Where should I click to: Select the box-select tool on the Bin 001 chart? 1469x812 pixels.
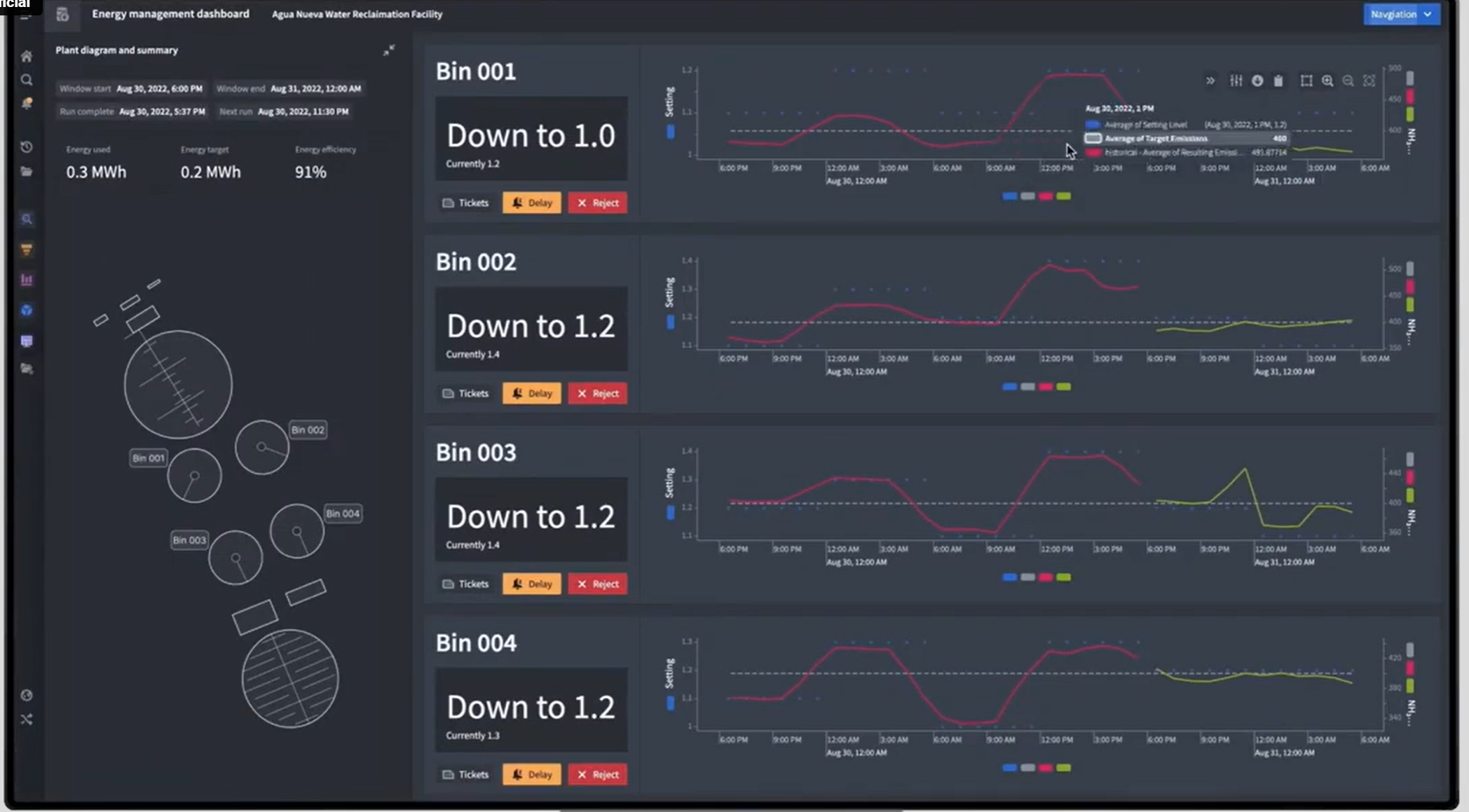coord(1306,81)
